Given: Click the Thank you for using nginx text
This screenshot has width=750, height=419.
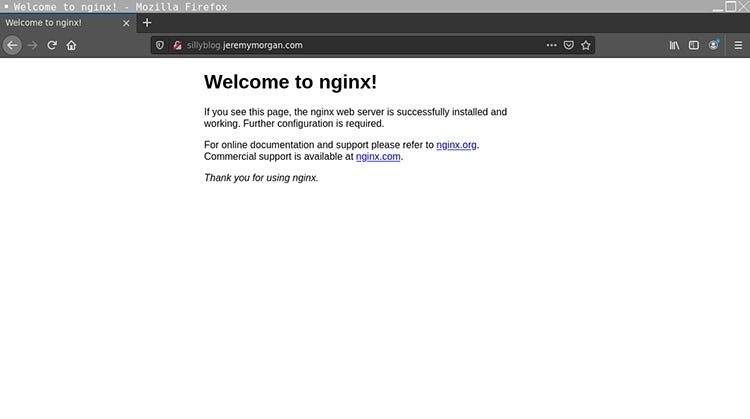Looking at the screenshot, I should [x=261, y=178].
